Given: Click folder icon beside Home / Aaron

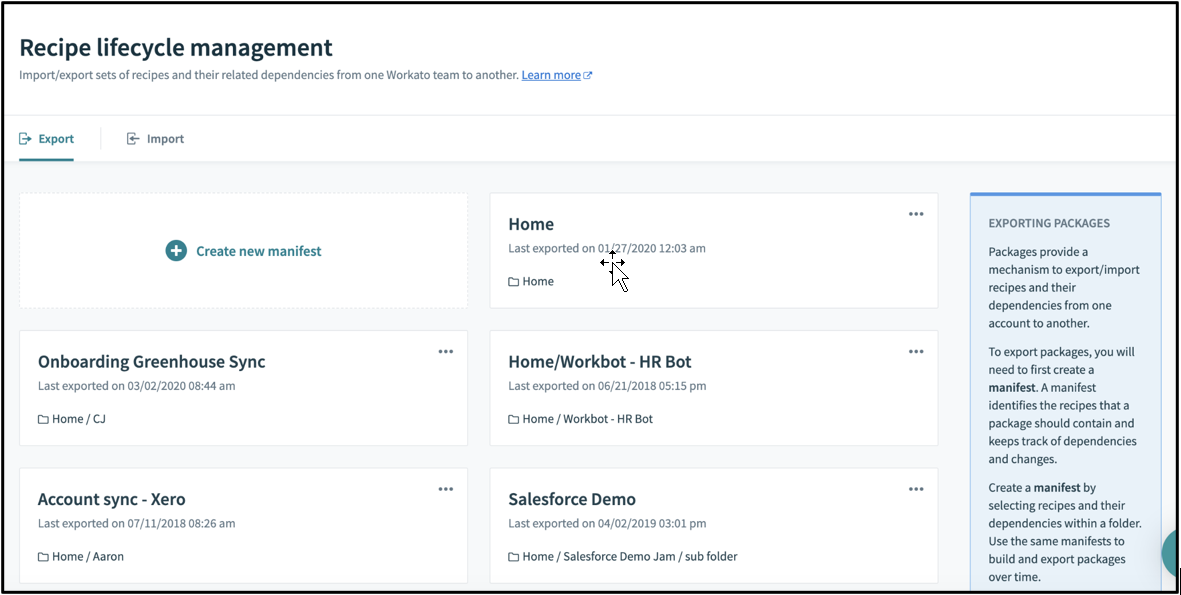Looking at the screenshot, I should click(43, 557).
